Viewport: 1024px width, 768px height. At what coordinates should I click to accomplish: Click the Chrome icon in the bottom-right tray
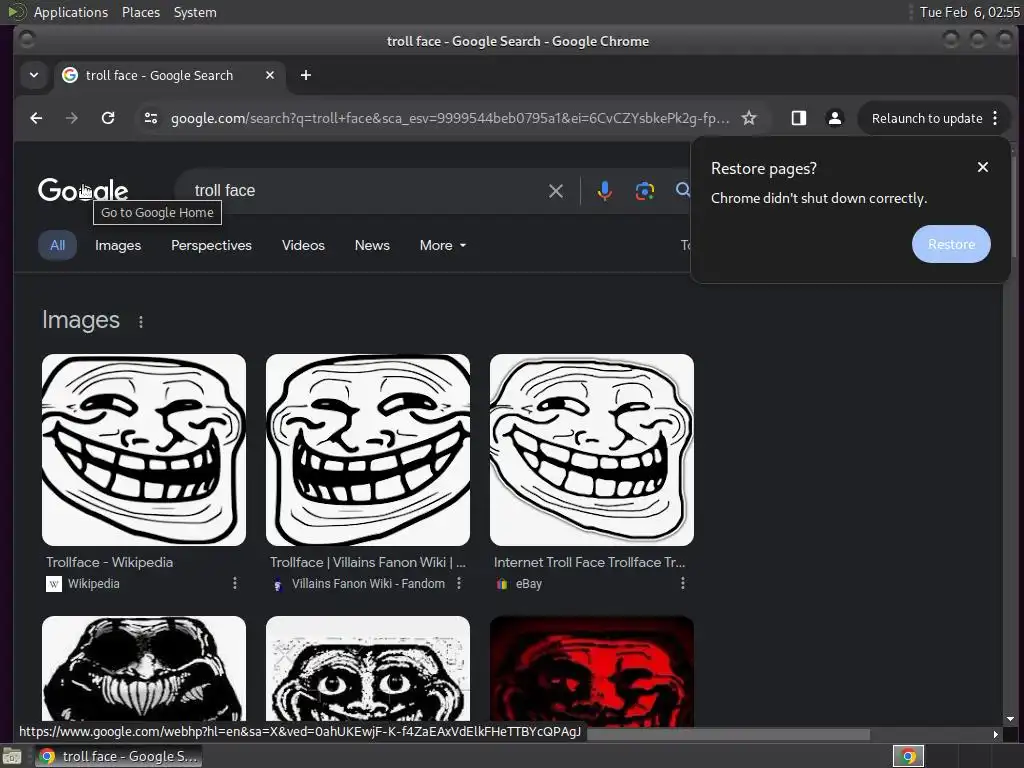[x=908, y=756]
